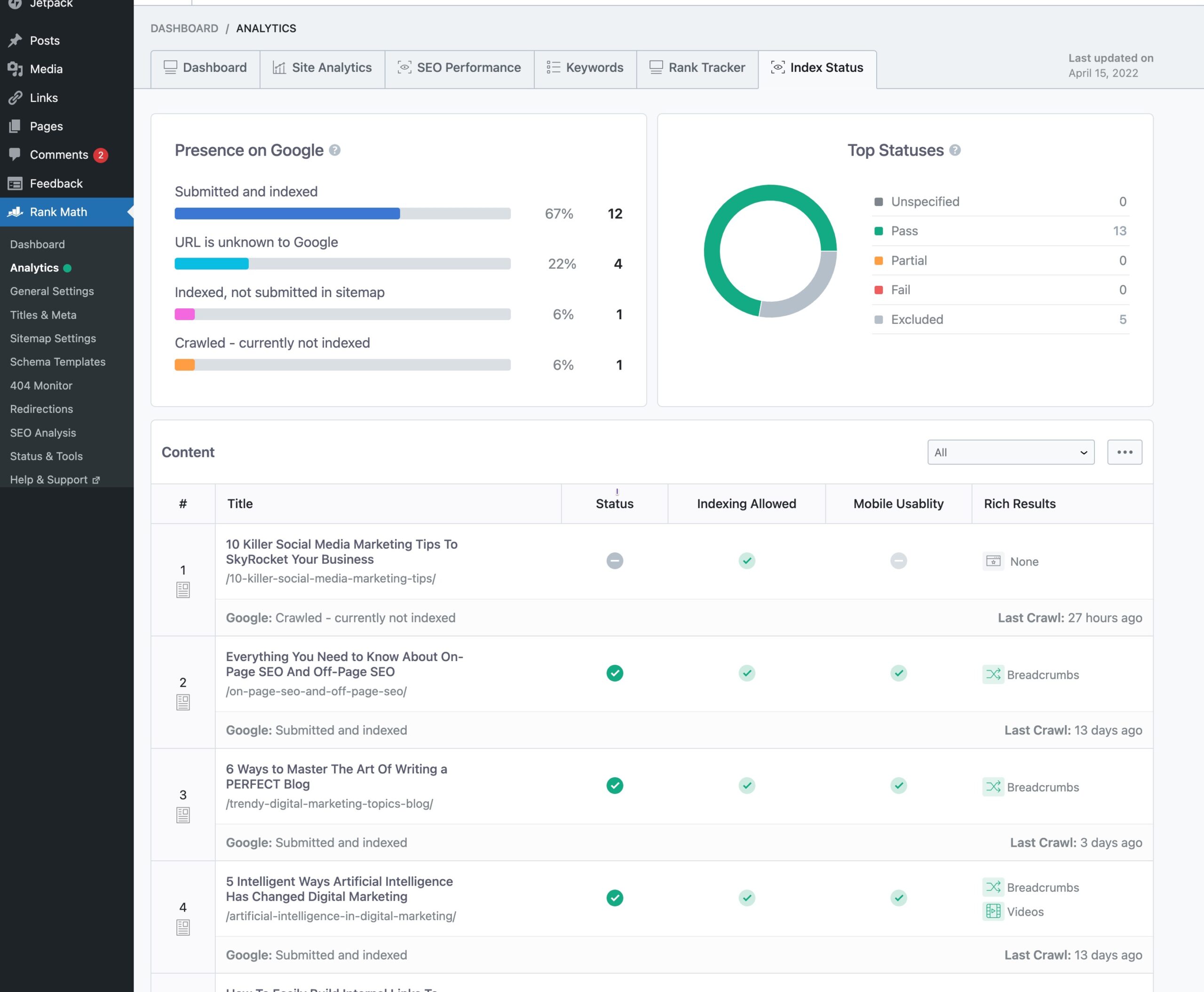This screenshot has height=992, width=1204.
Task: Select the Index Status tab
Action: 817,68
